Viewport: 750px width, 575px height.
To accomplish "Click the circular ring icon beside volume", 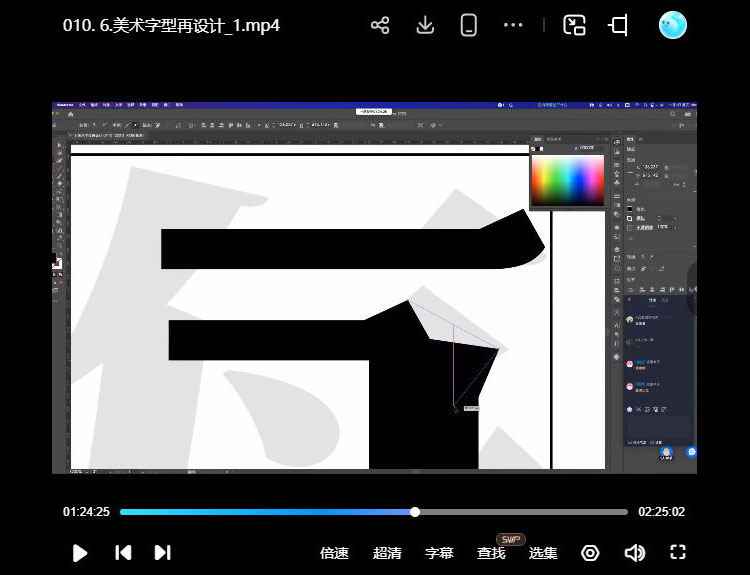I will (x=590, y=553).
